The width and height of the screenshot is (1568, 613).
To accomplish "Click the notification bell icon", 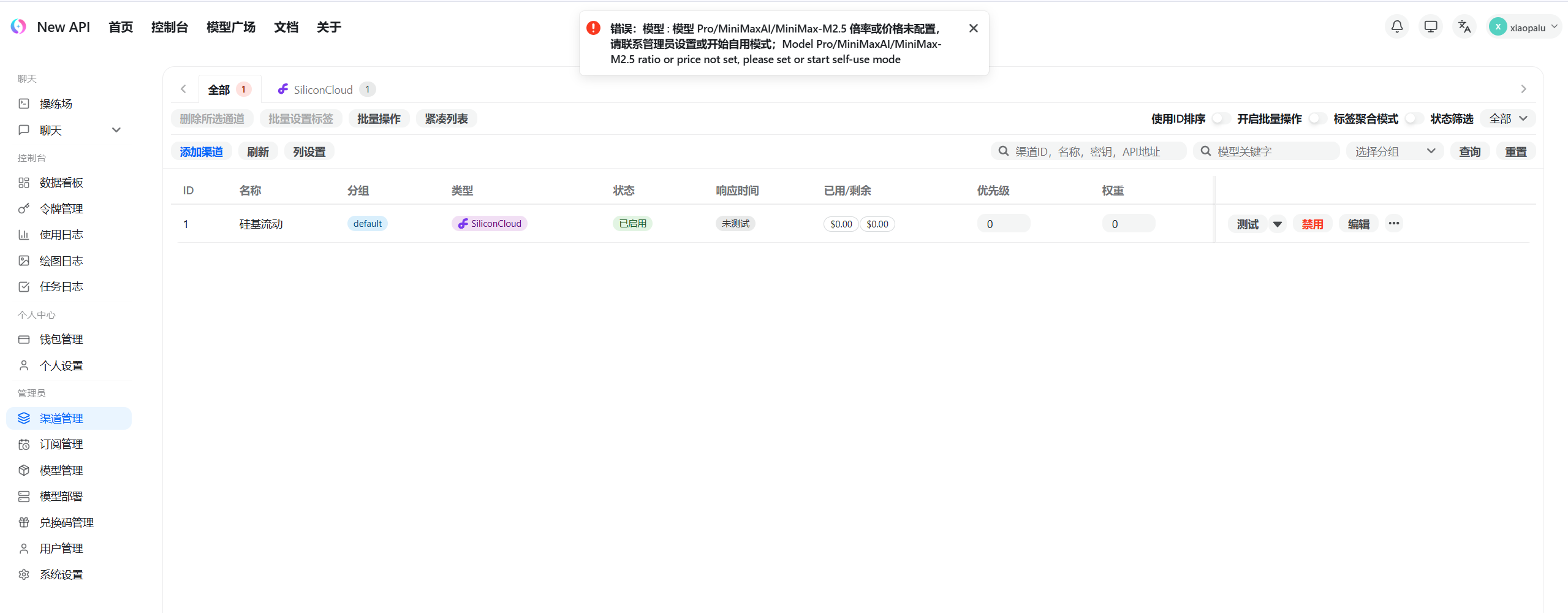I will click(1396, 27).
